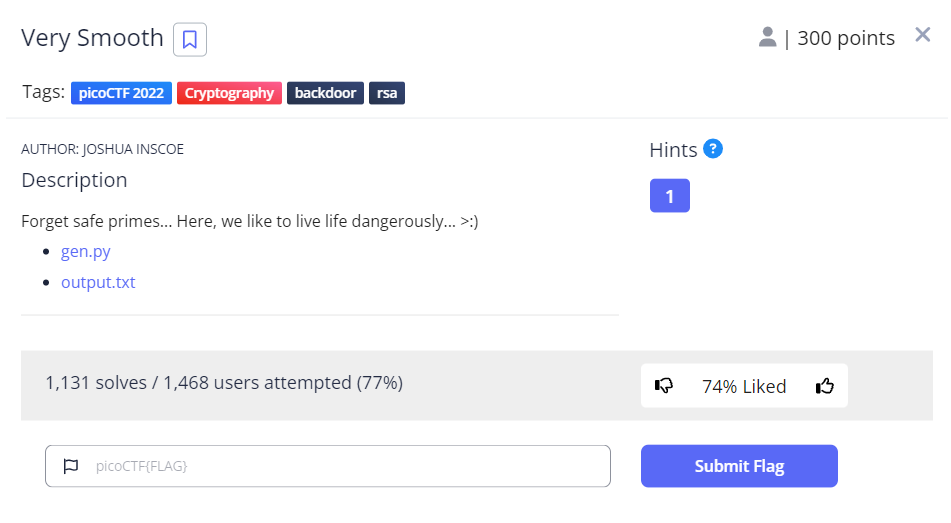Screen dimensions: 951x523
Task: Close the challenge dialog
Action: [922, 36]
